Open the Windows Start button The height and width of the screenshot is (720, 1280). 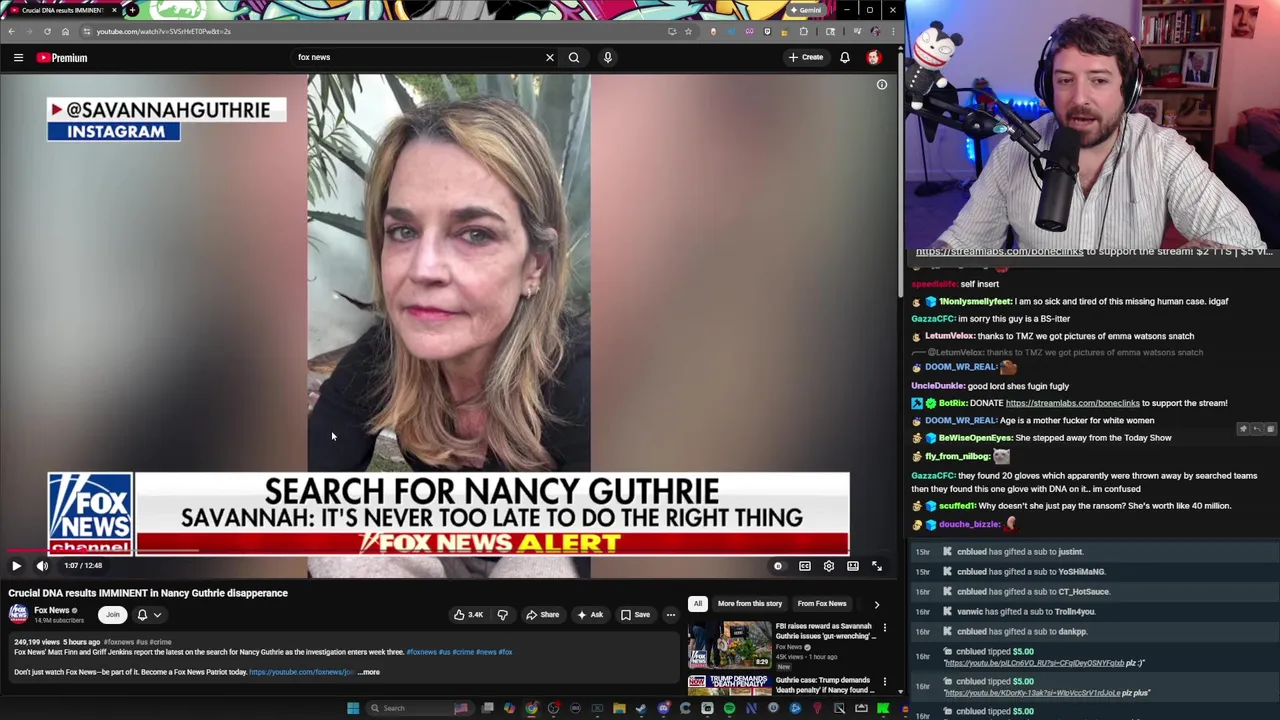pos(352,708)
